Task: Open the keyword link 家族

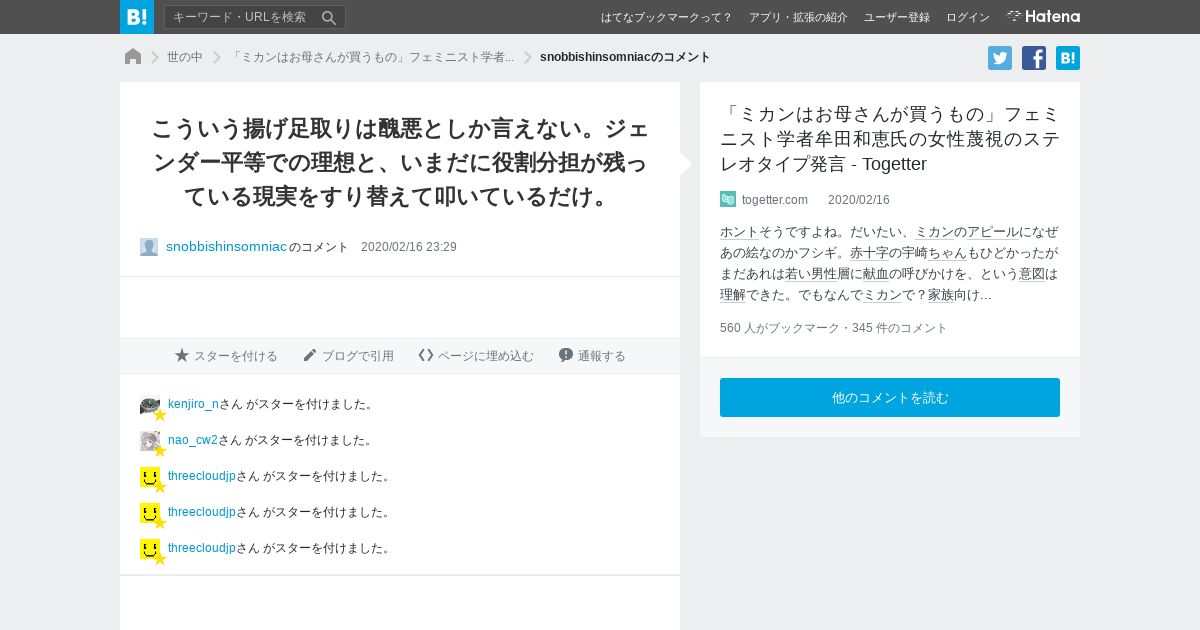Action: click(941, 295)
